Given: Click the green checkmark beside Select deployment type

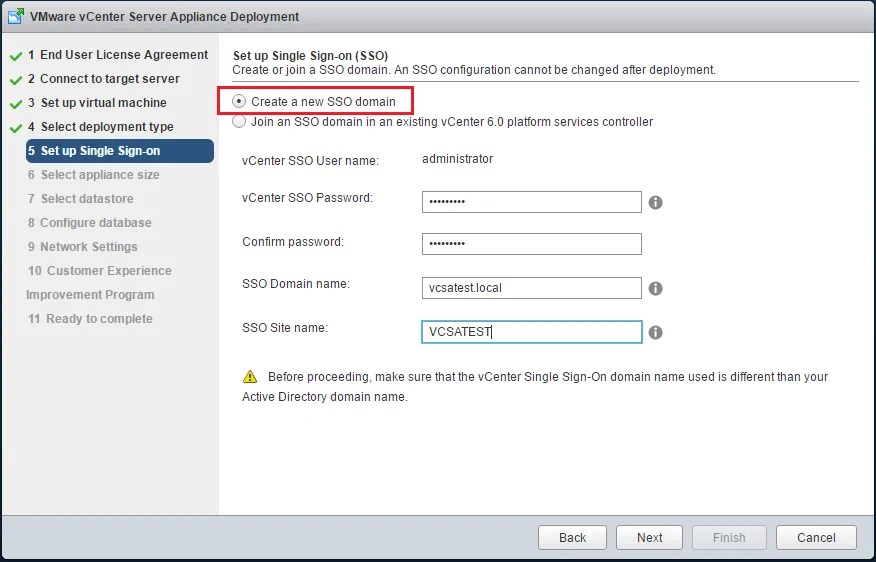Looking at the screenshot, I should (x=16, y=127).
